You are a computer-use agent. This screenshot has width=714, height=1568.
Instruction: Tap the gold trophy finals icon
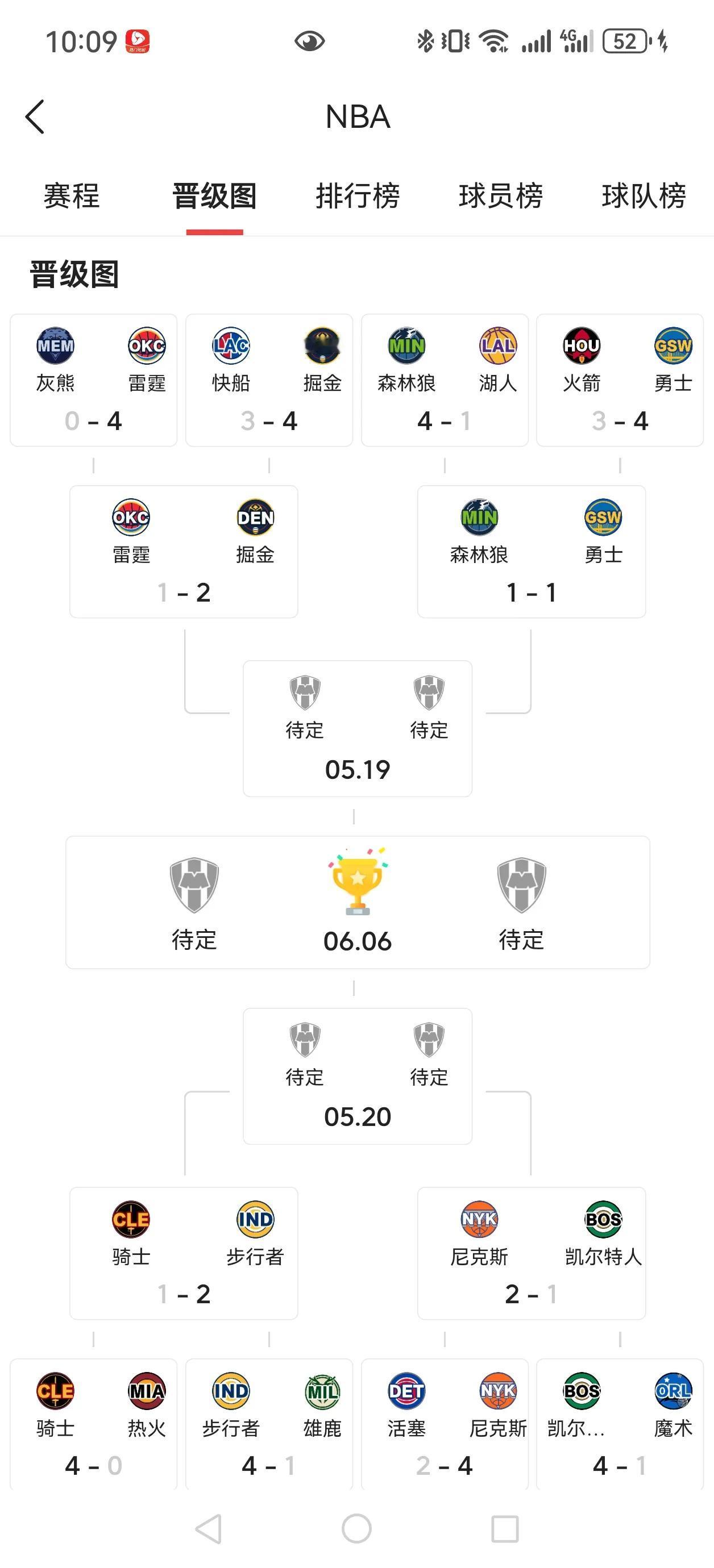tap(358, 881)
